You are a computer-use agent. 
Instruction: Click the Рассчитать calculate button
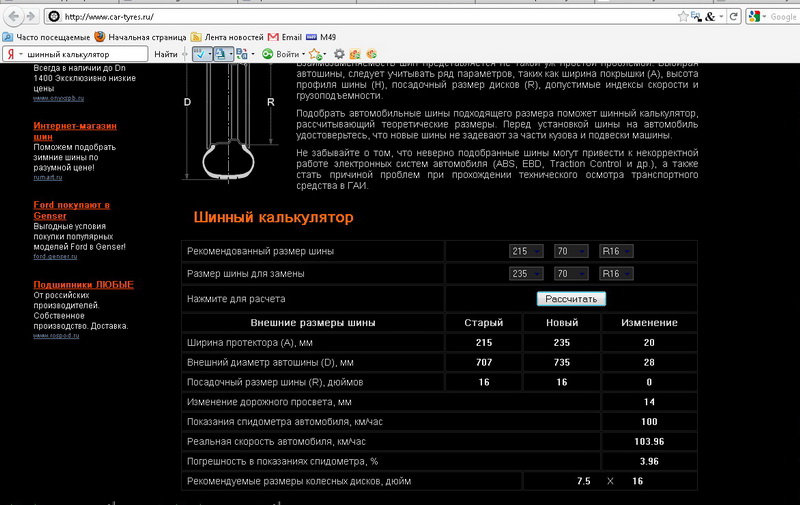click(571, 299)
